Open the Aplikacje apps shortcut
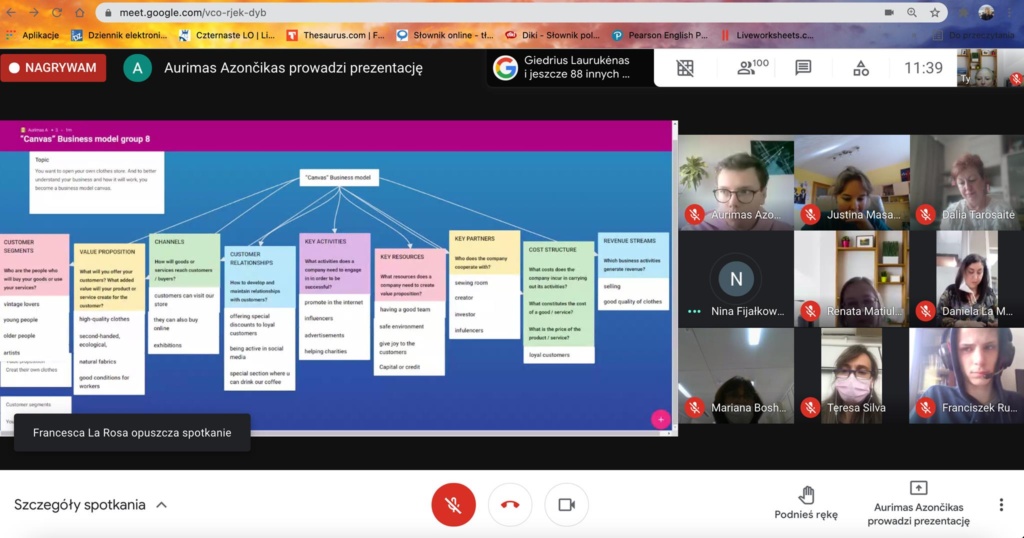The height and width of the screenshot is (538, 1024). point(33,35)
